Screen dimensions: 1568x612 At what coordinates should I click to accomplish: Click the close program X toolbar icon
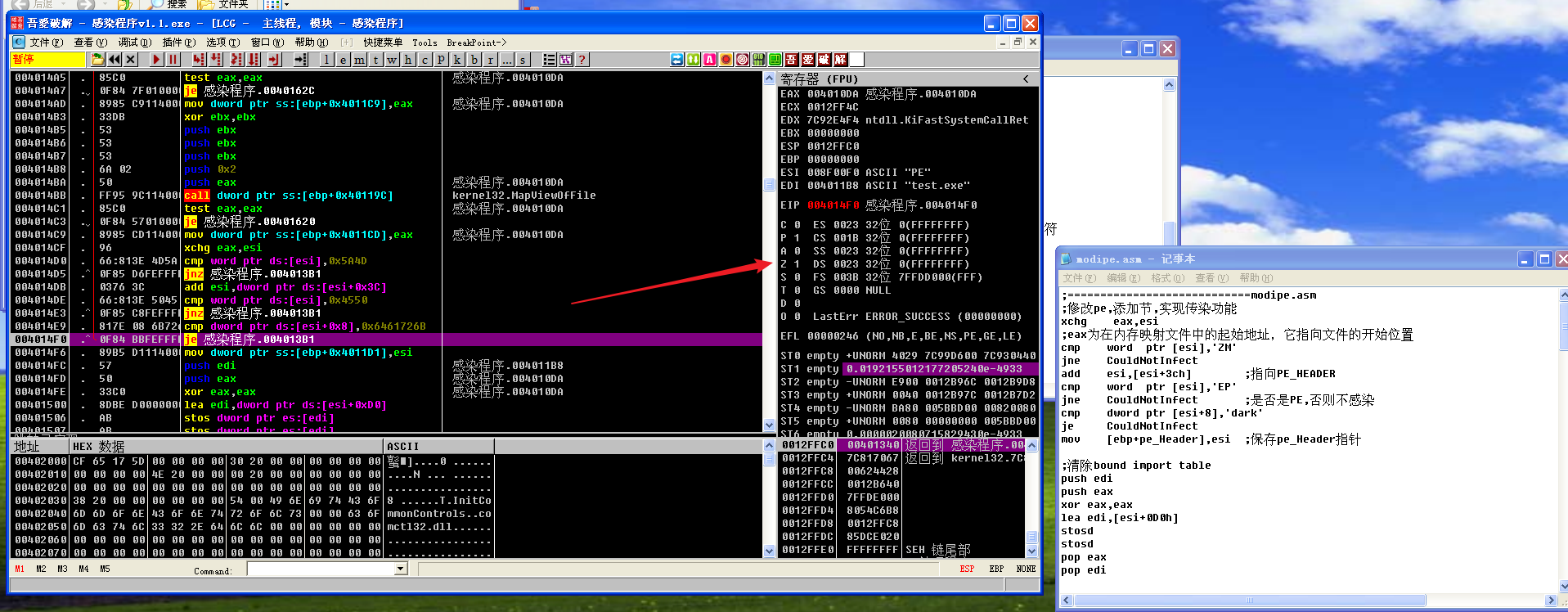point(131,60)
